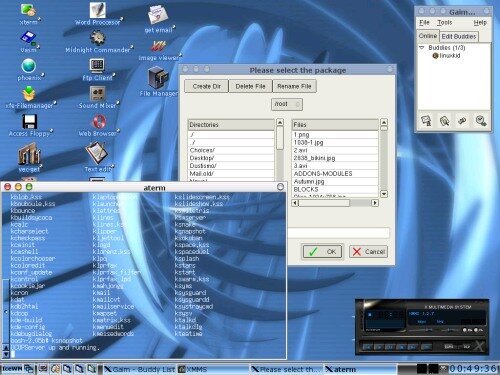Open the Help menu in Gaim
Screen dimensions: 500x375
[480, 22]
